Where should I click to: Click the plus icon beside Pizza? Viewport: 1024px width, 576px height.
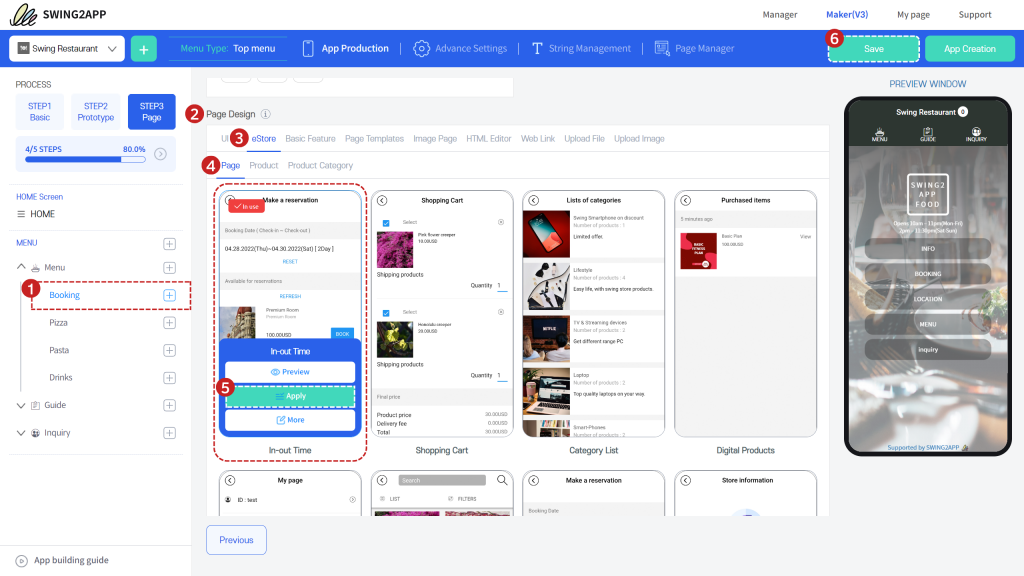[x=169, y=323]
